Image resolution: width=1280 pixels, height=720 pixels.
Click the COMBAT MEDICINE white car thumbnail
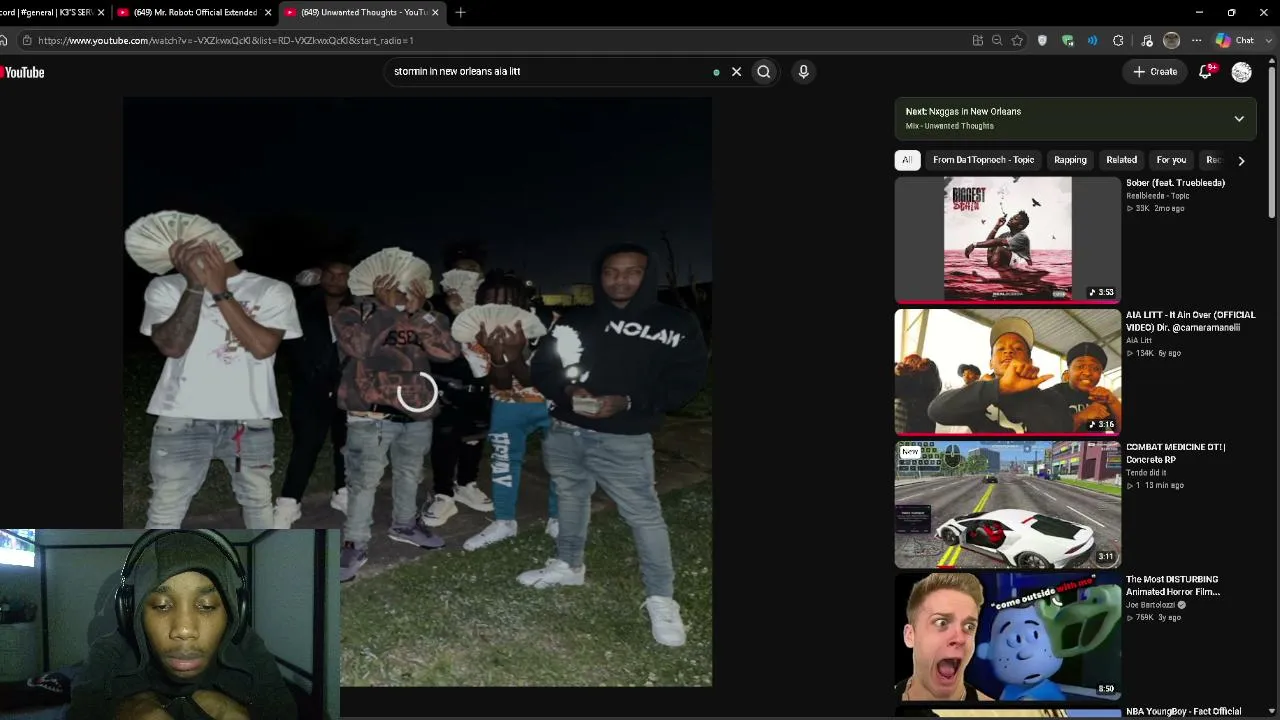point(1008,504)
